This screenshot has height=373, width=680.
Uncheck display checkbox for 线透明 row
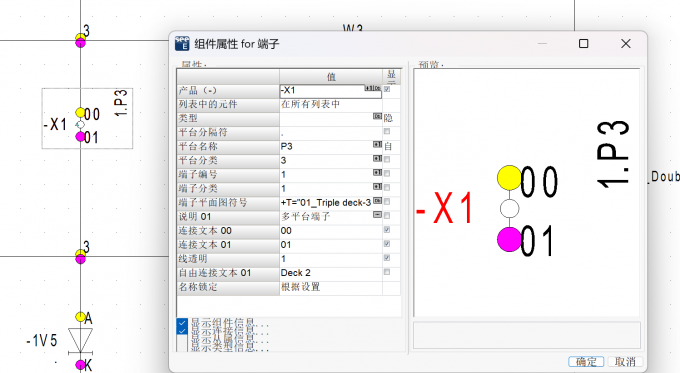click(x=387, y=258)
